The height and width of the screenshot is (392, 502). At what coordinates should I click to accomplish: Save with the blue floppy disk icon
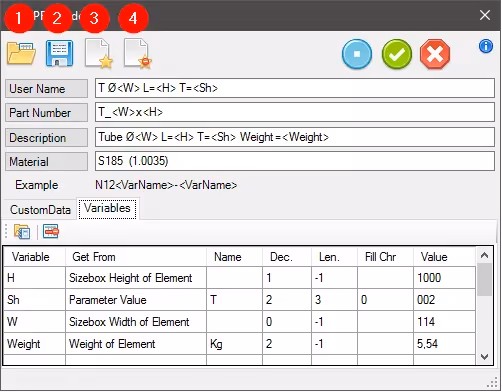[59, 53]
